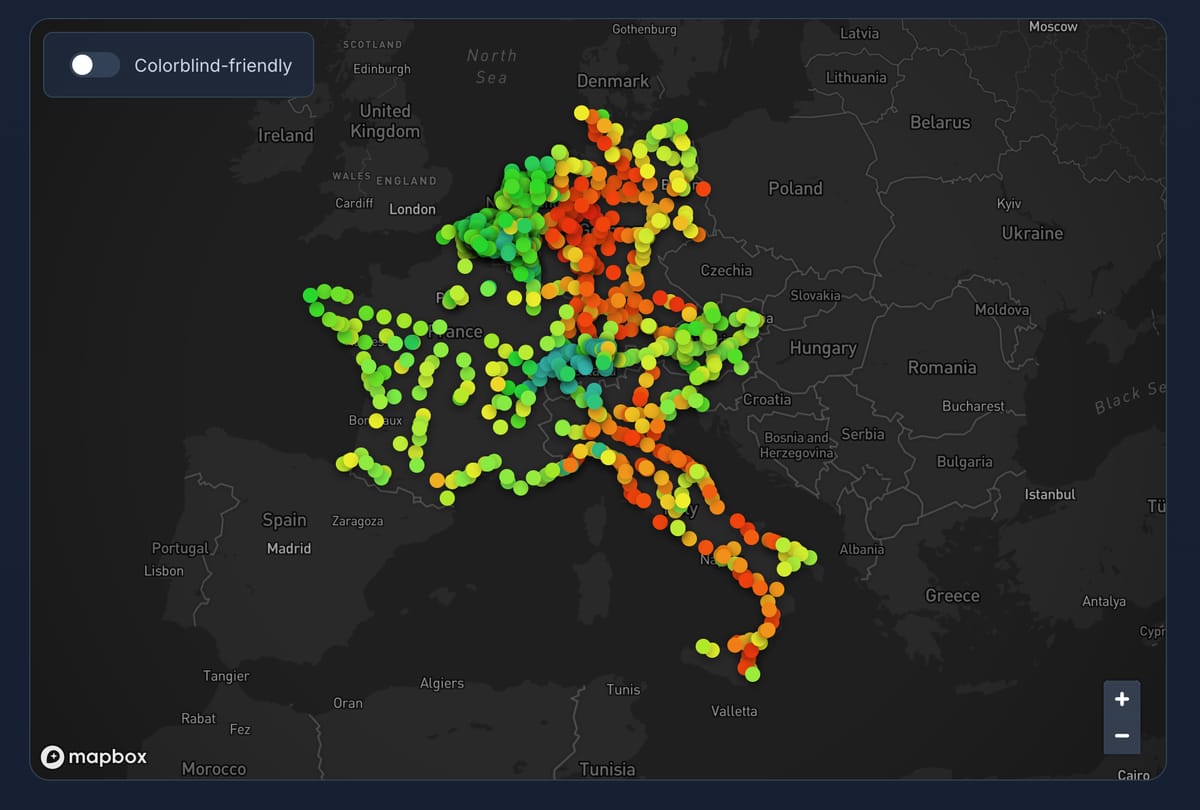Zoom in with the plus button
The image size is (1200, 810).
click(1121, 699)
